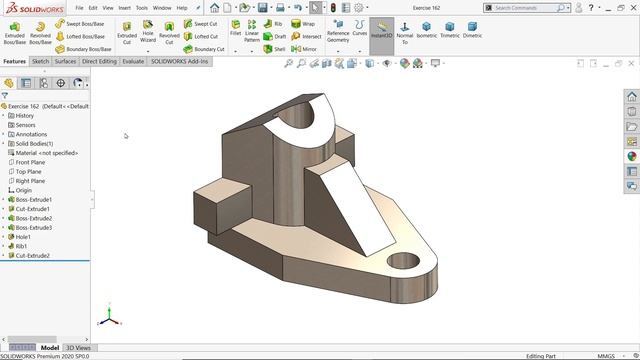Expand the Rib1 feature
Image resolution: width=640 pixels, height=360 pixels.
tap(4, 246)
